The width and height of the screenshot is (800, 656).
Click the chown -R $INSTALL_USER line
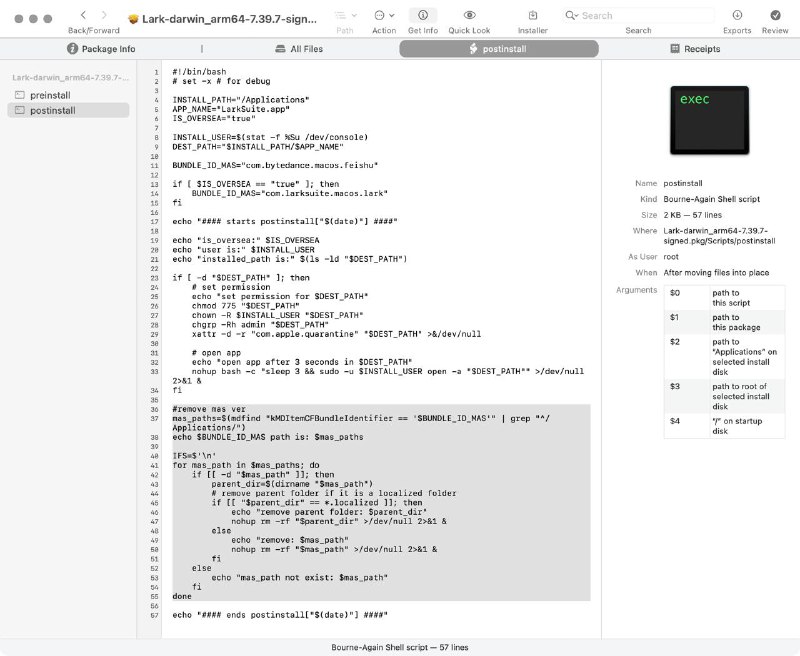tap(277, 315)
